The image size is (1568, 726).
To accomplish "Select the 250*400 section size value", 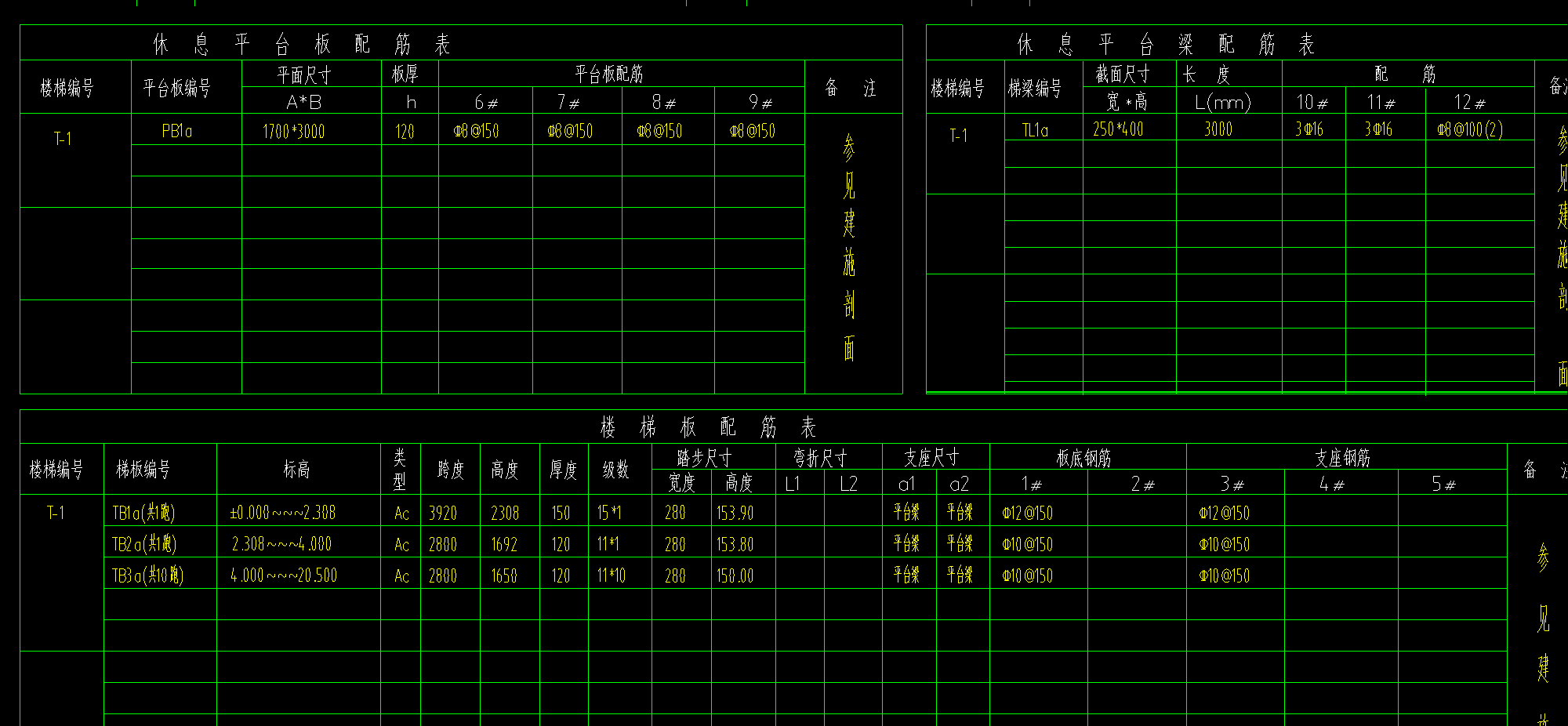I will tap(1118, 129).
